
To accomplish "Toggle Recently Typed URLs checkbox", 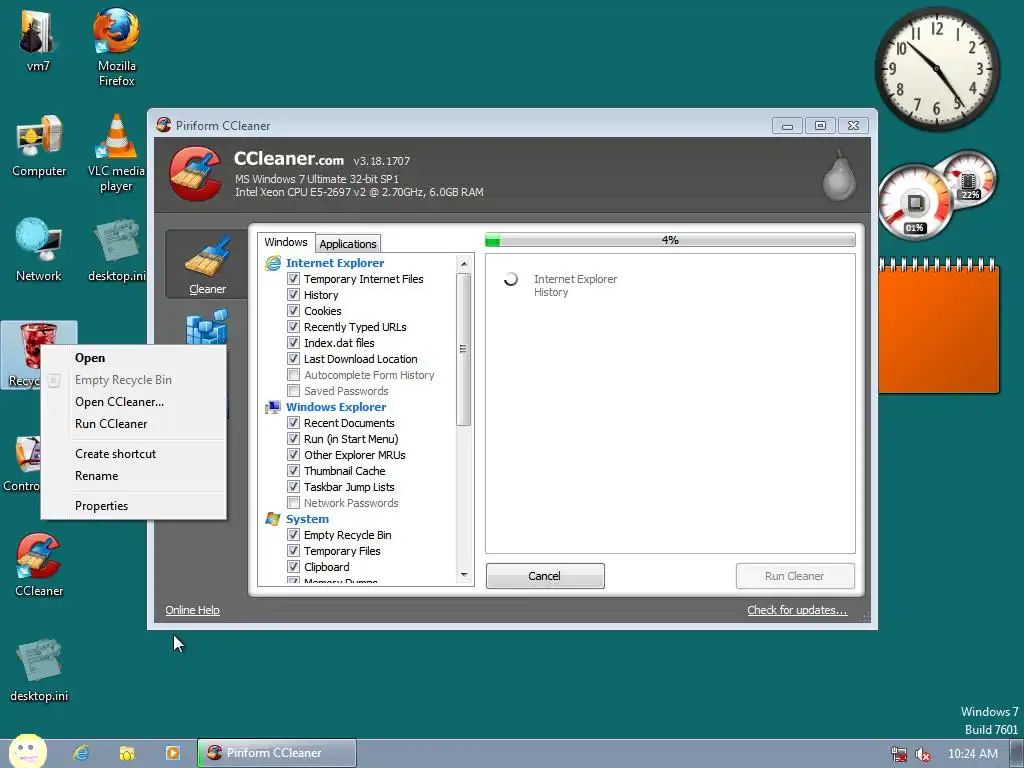I will click(294, 327).
